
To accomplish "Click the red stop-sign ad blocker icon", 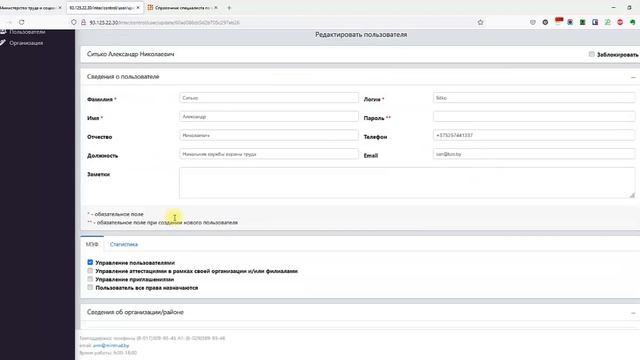I will coord(620,22).
